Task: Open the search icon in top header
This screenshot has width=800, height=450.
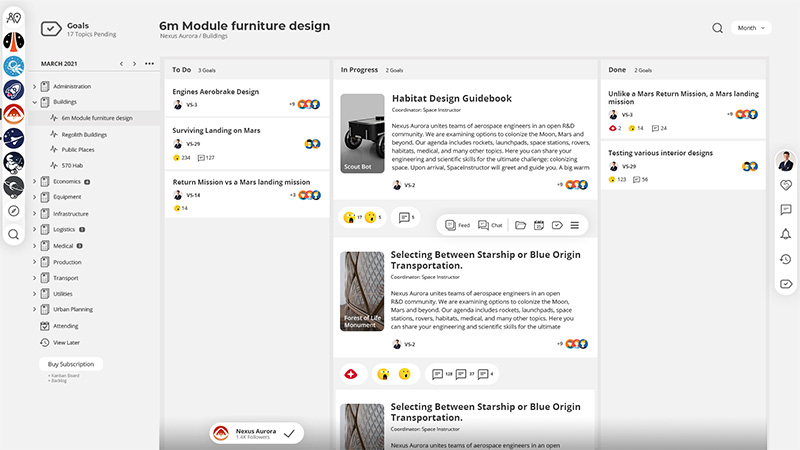Action: pyautogui.click(x=717, y=28)
